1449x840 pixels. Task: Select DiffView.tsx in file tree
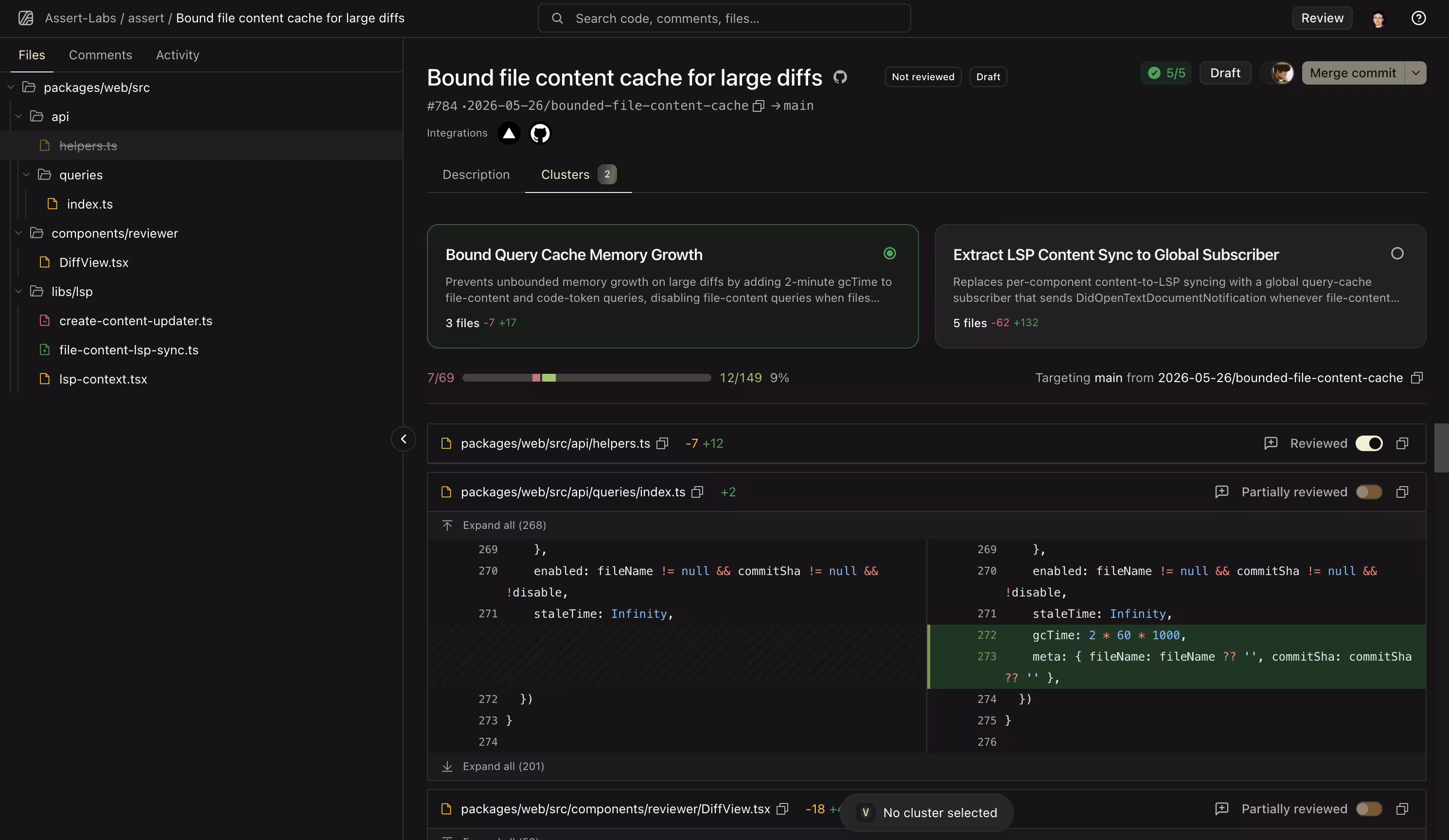201,262
